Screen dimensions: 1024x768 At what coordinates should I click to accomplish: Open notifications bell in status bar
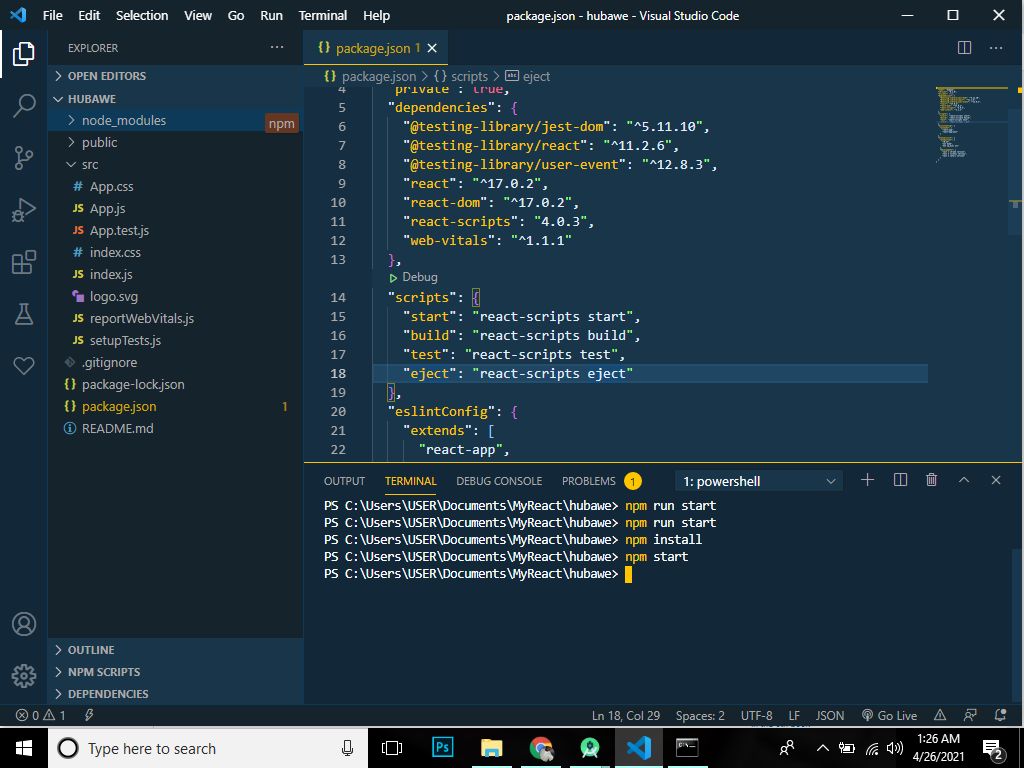point(1000,715)
